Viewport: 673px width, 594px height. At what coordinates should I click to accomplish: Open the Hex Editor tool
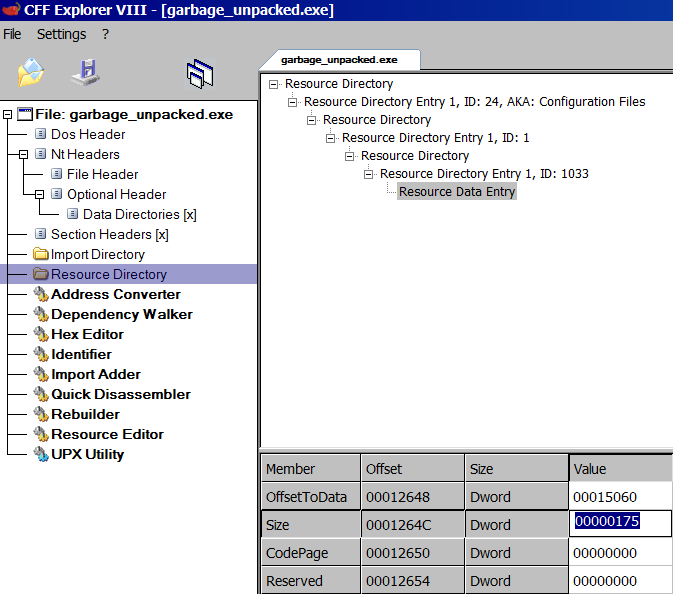point(87,334)
